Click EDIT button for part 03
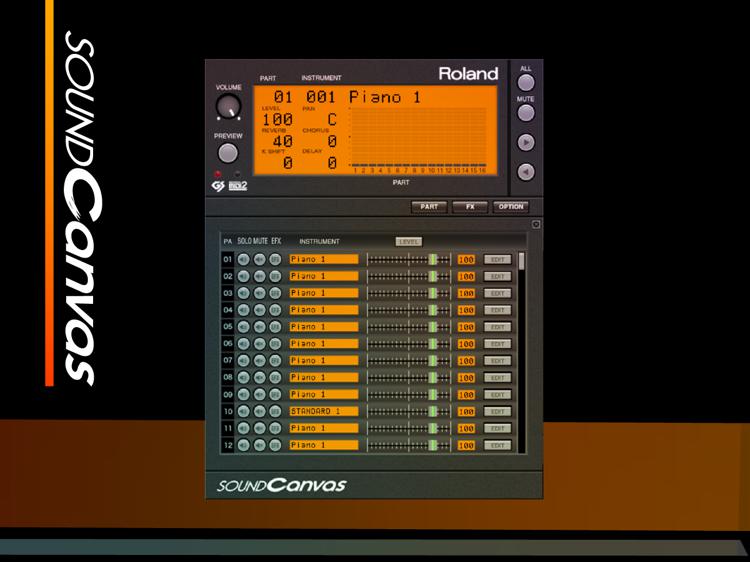Image resolution: width=750 pixels, height=562 pixels. coord(497,293)
